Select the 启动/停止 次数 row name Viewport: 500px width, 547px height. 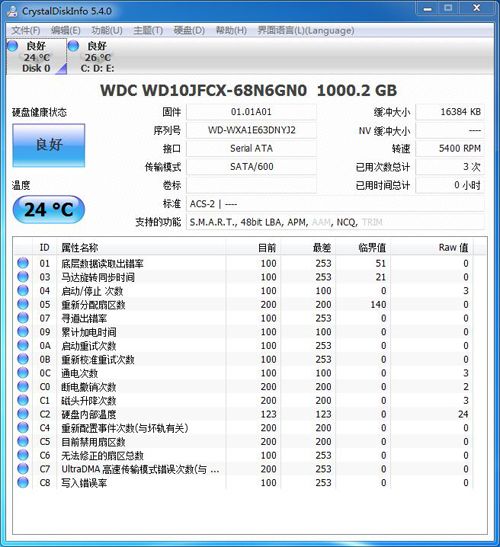point(92,291)
